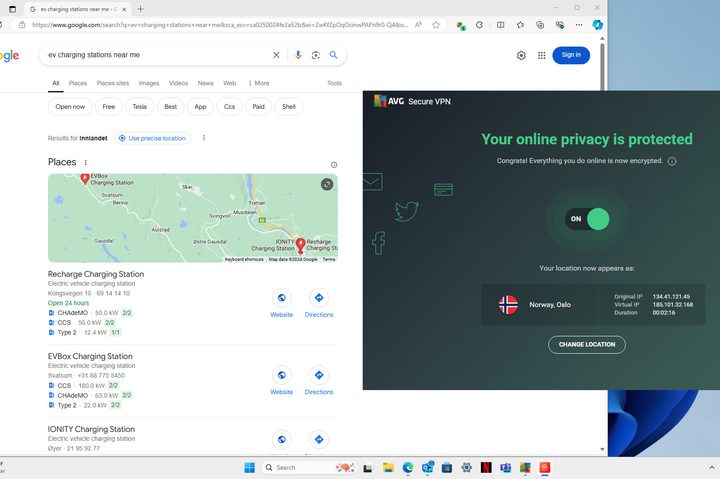The width and height of the screenshot is (720, 479).
Task: Expand the map with the fullscreen icon
Action: [x=327, y=184]
